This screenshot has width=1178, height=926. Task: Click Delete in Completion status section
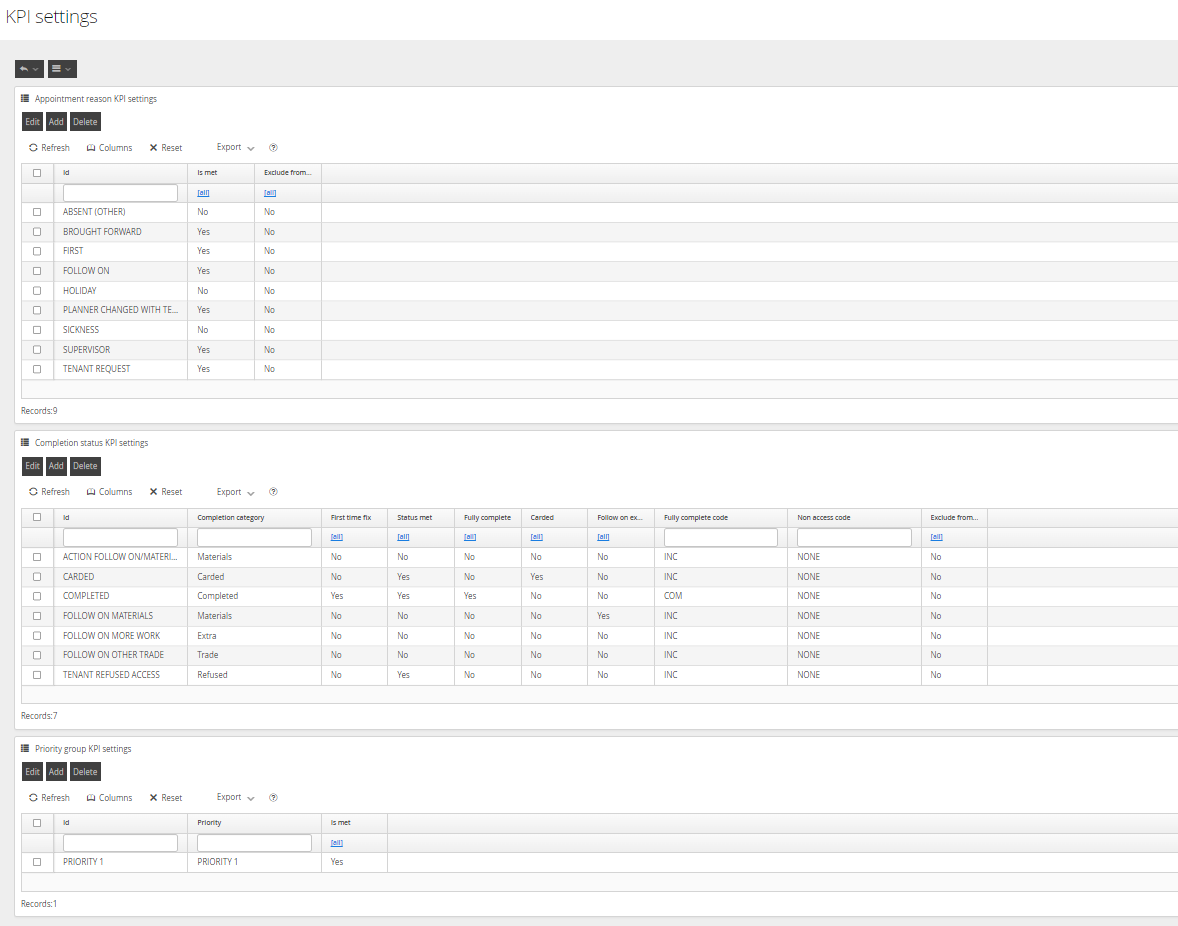(85, 466)
